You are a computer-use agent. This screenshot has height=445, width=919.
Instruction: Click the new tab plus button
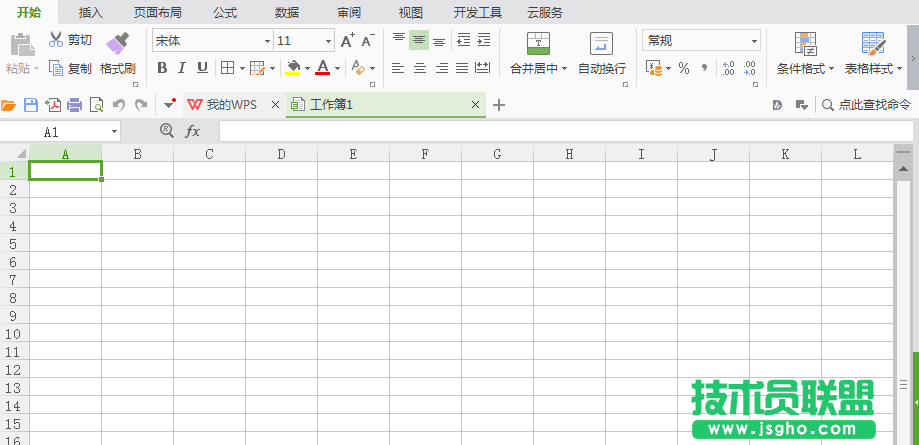tap(500, 105)
